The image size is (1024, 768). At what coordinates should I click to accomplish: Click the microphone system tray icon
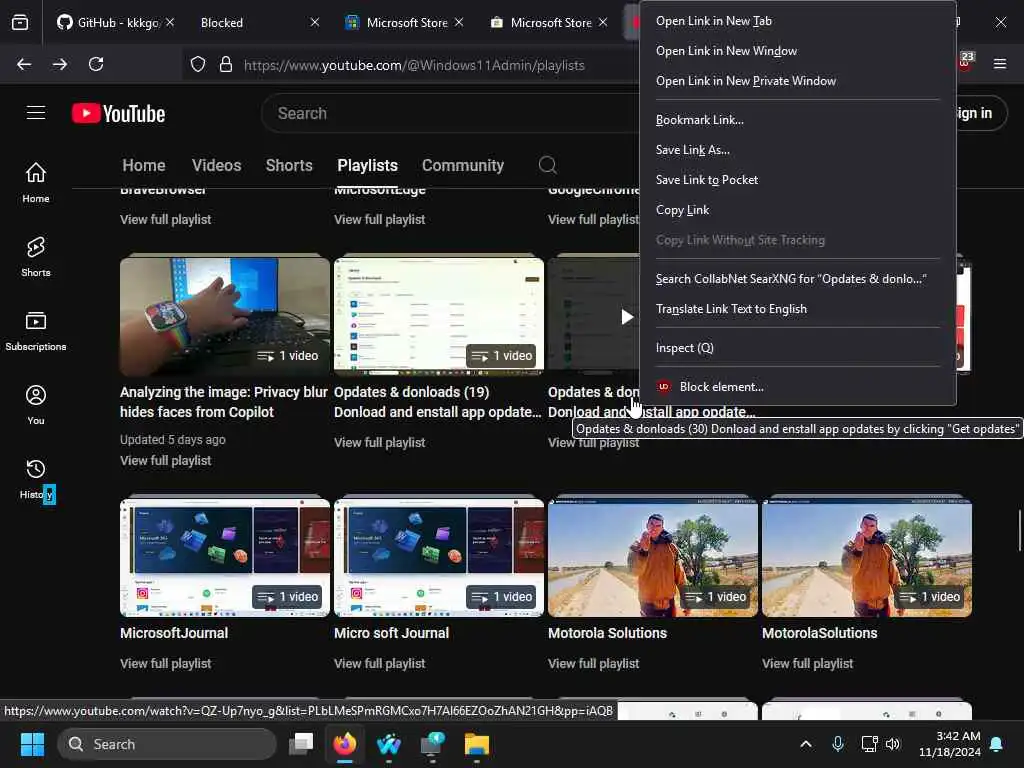click(838, 744)
